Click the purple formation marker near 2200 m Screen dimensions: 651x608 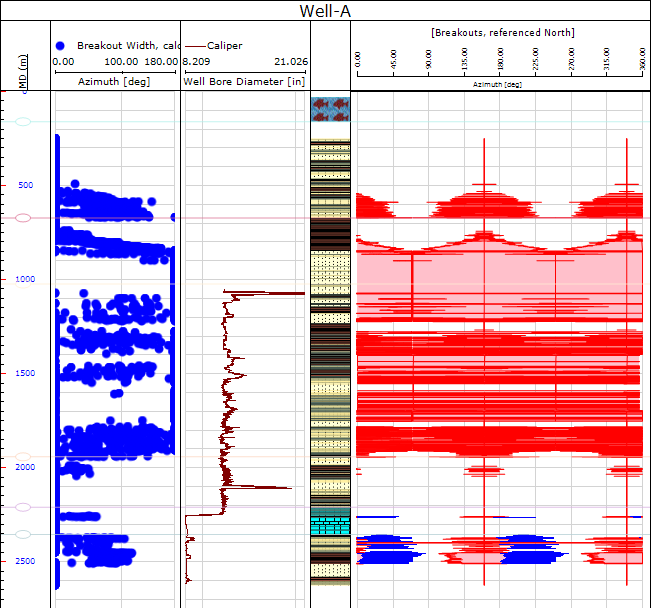point(24,507)
